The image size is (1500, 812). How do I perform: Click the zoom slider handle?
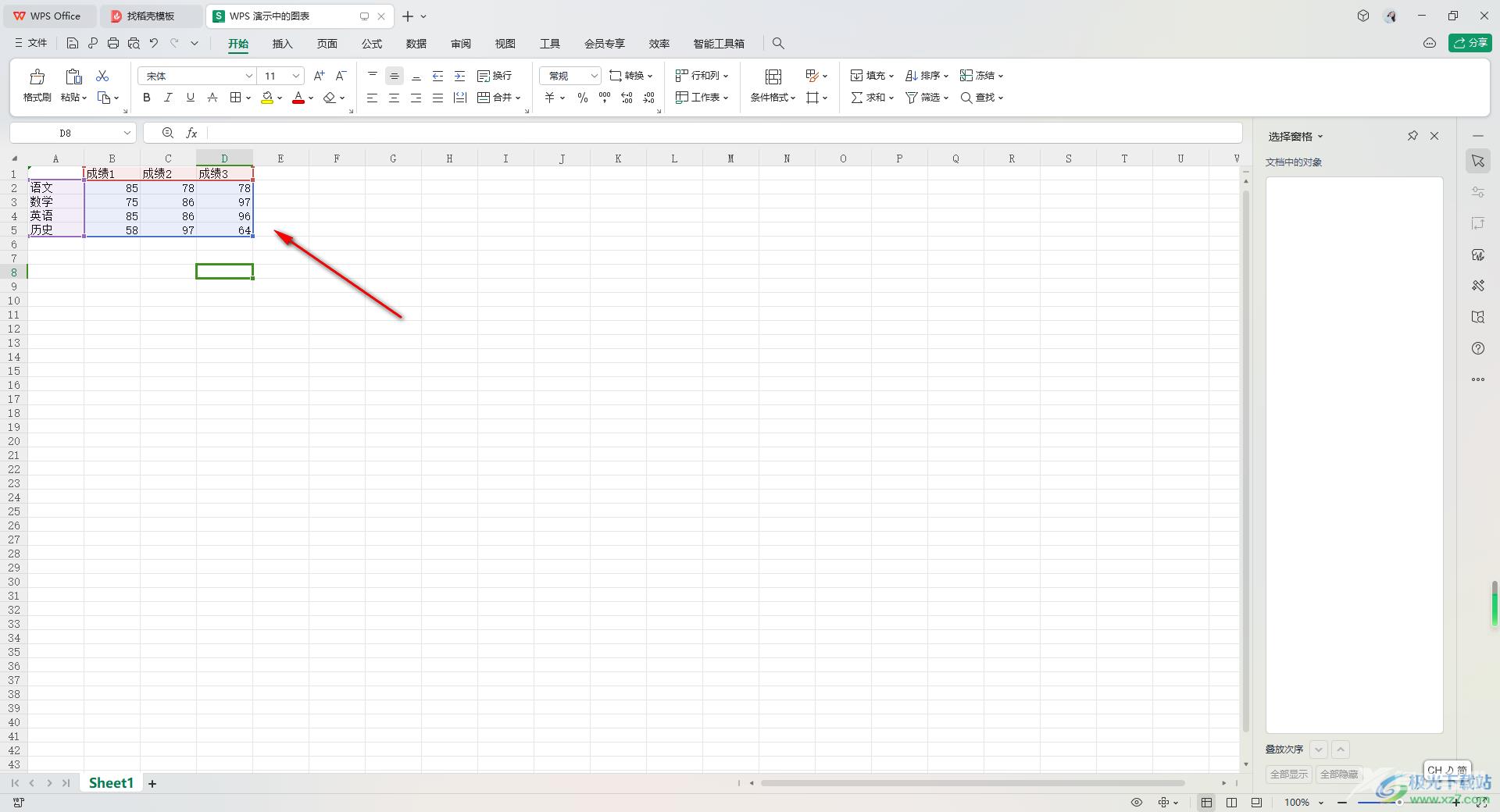pyautogui.click(x=1398, y=802)
